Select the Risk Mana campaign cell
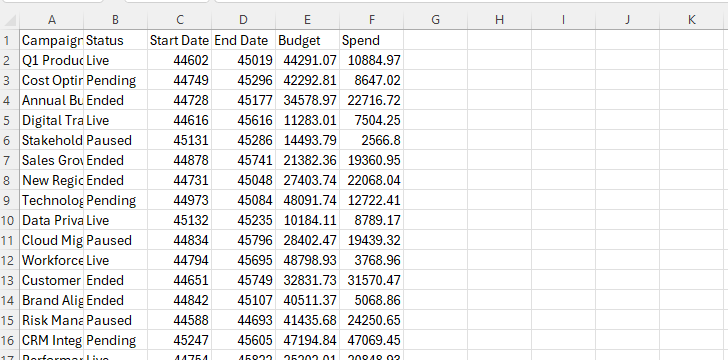 pos(52,320)
